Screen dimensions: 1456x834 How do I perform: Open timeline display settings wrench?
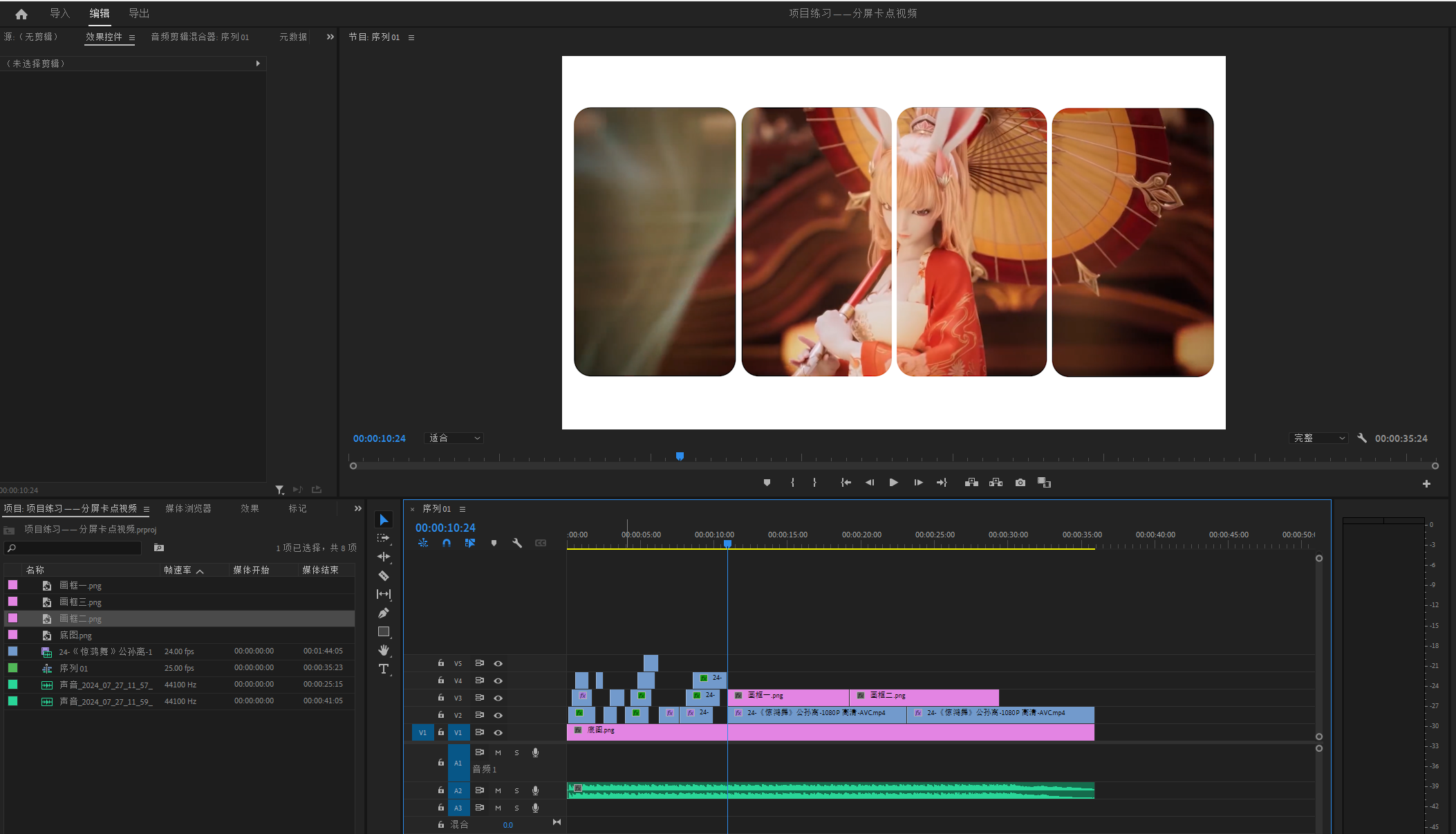click(x=517, y=544)
